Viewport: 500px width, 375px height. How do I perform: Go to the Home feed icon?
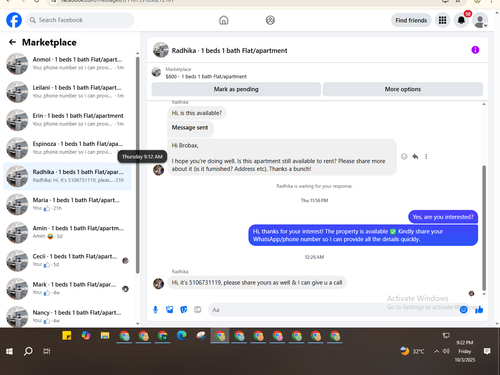[224, 20]
